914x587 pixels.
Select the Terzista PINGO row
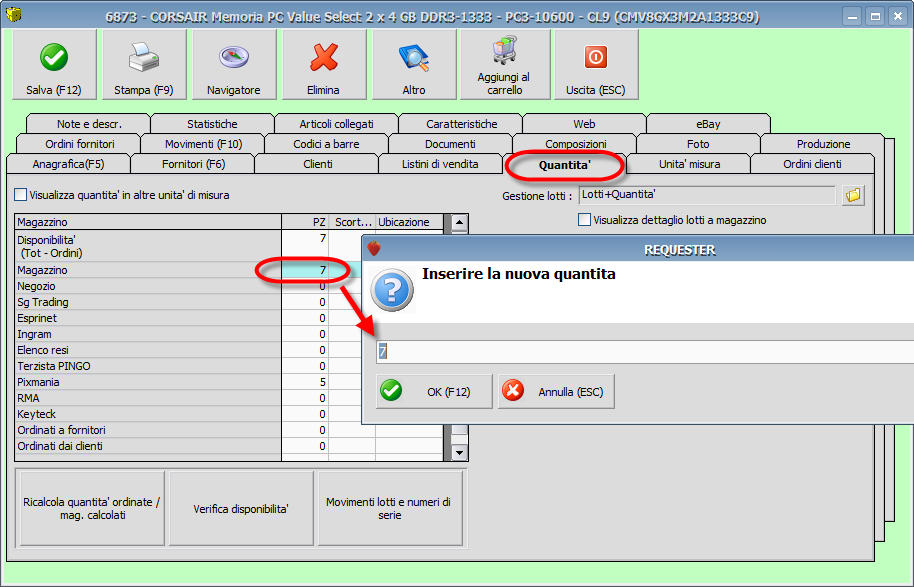[148, 366]
